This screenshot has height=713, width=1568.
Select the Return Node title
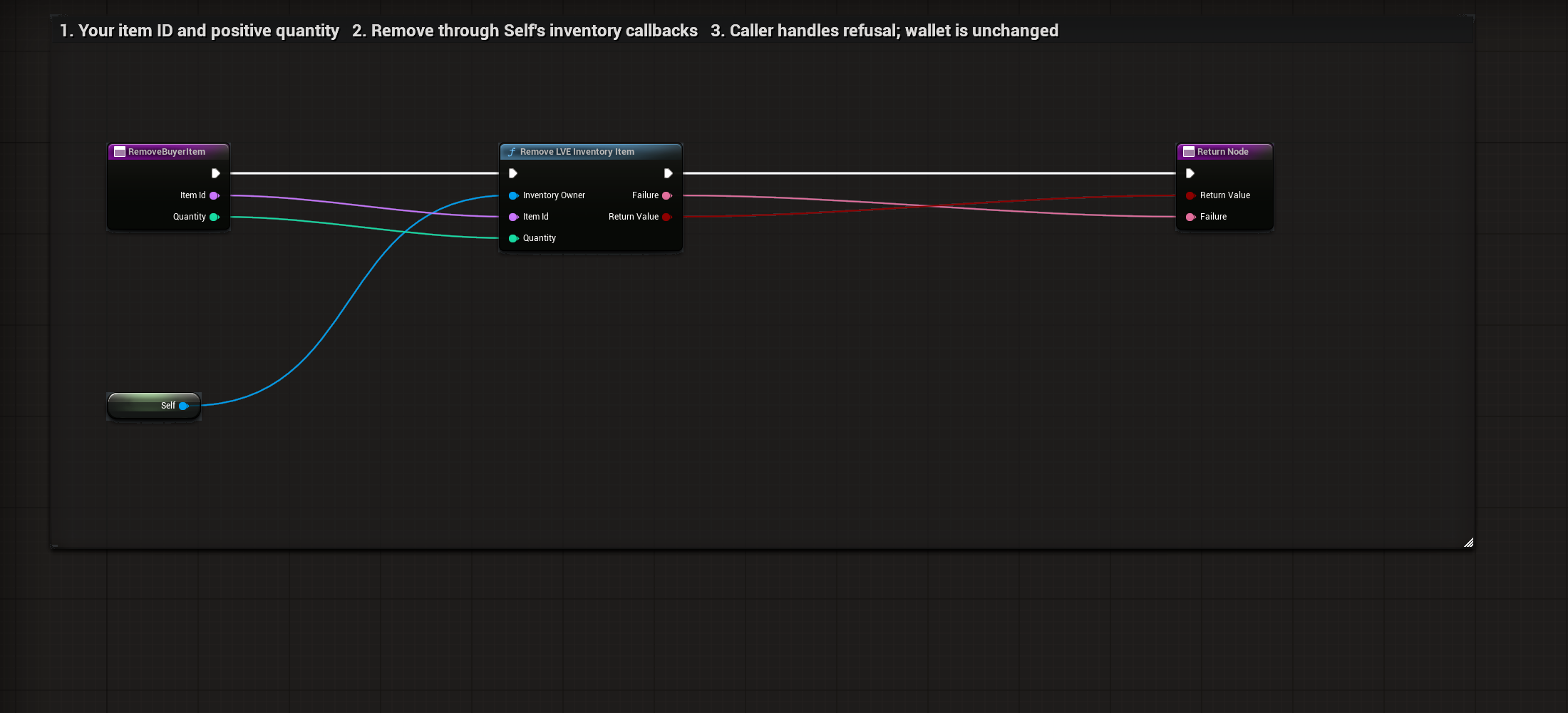[x=1223, y=152]
